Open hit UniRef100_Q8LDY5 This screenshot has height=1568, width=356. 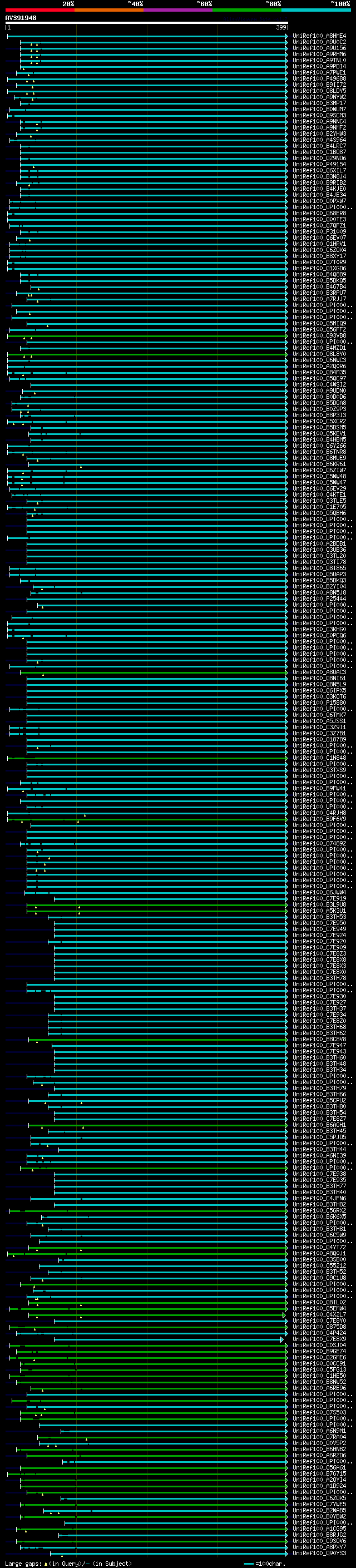(x=319, y=91)
